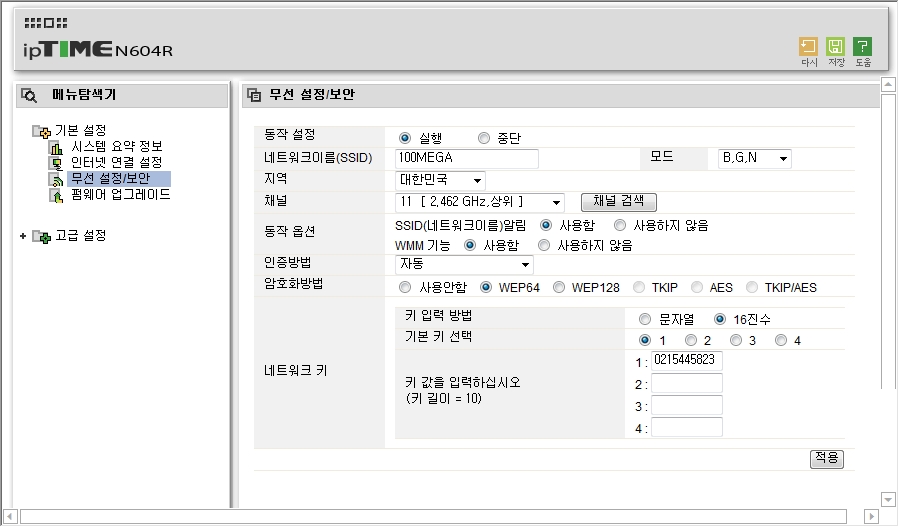The image size is (899, 527).
Task: Click the 채널 검색 button
Action: click(x=618, y=202)
